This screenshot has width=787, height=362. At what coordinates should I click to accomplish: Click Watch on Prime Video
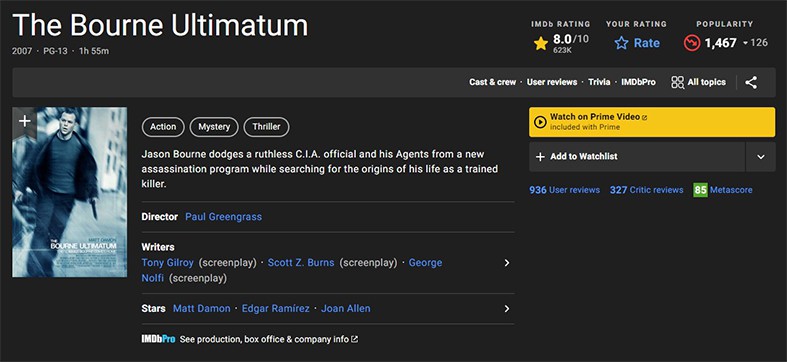tap(652, 122)
